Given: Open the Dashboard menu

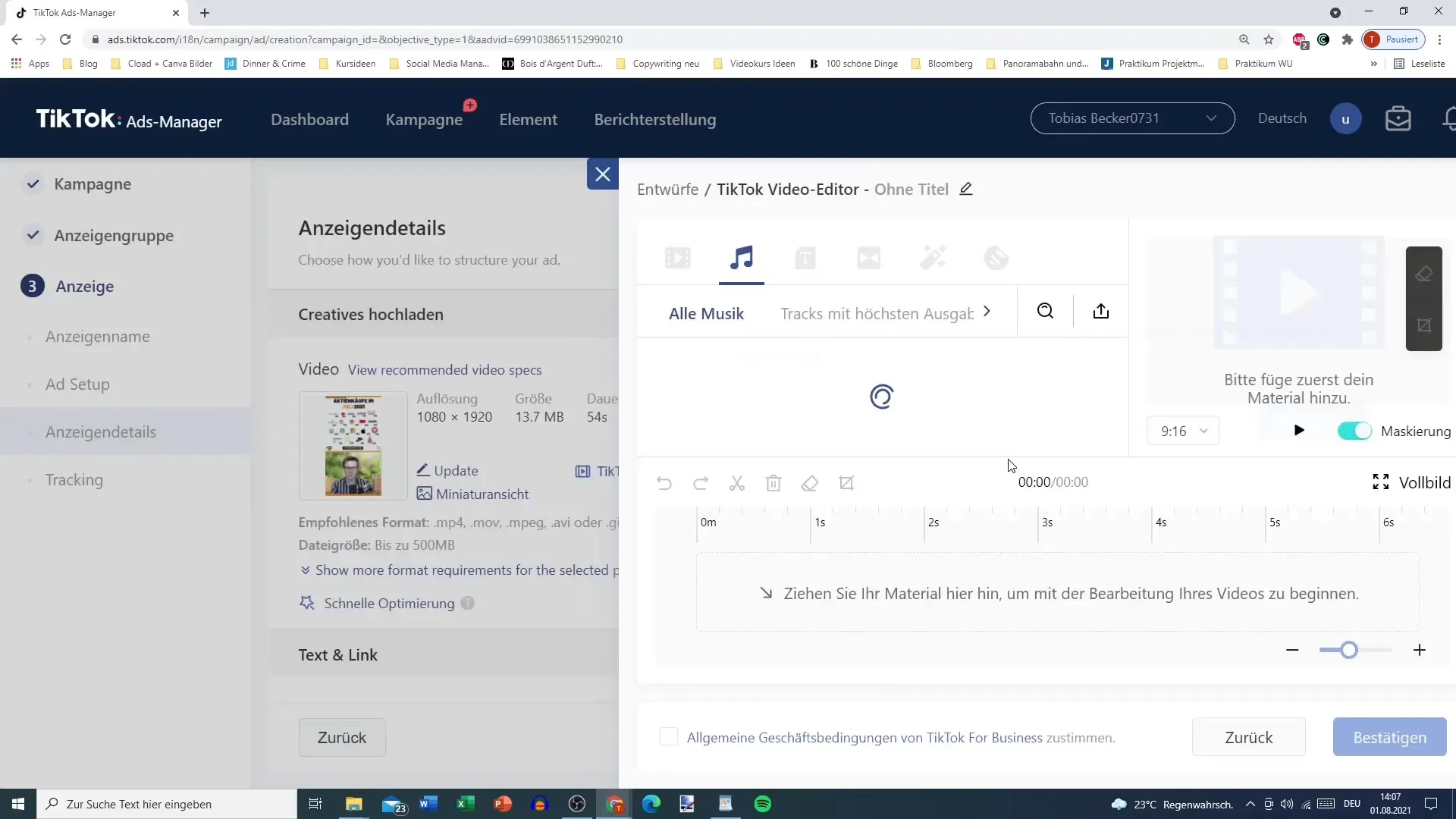Looking at the screenshot, I should point(309,119).
